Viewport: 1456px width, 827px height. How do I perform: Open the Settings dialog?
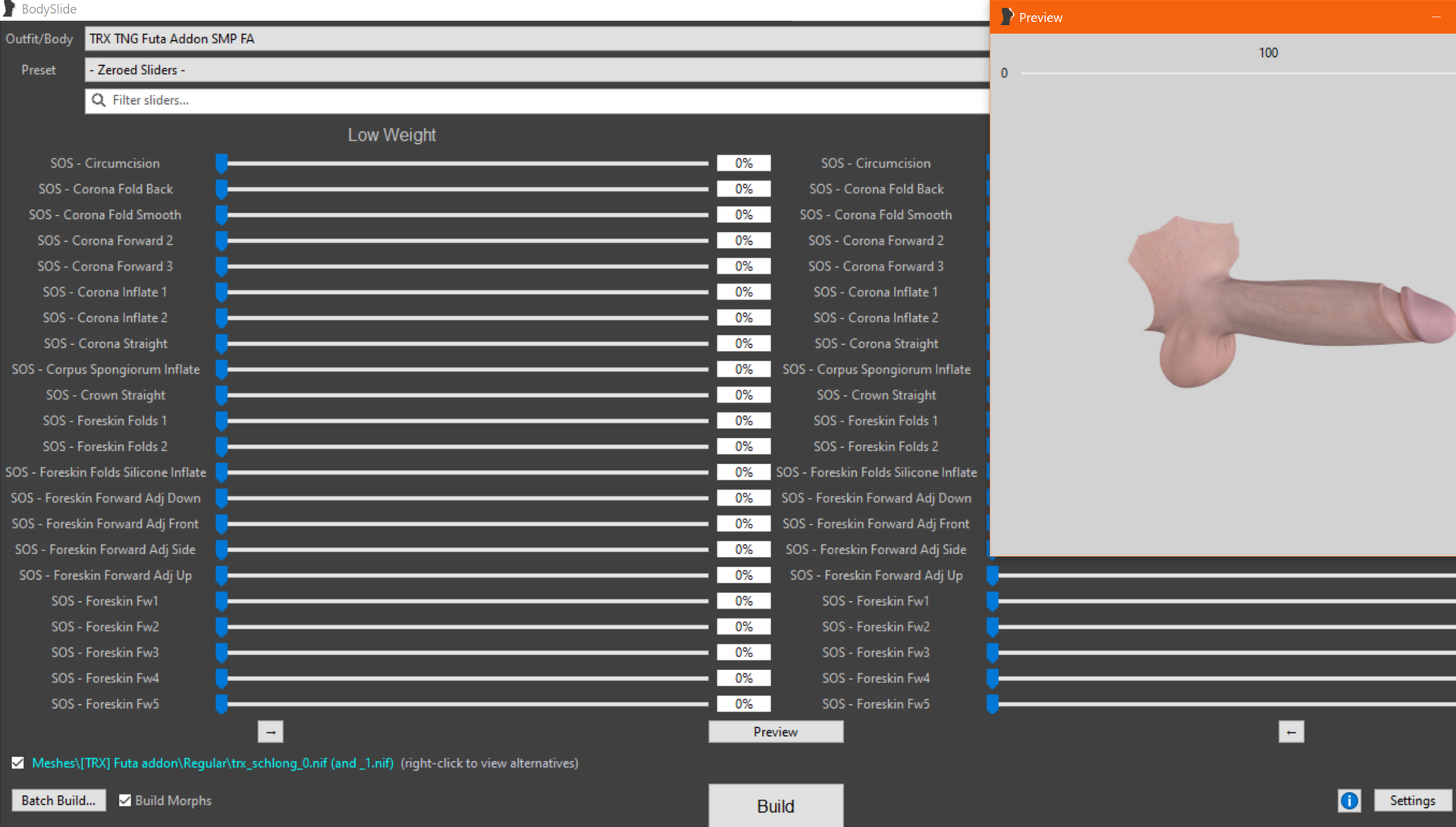point(1412,800)
